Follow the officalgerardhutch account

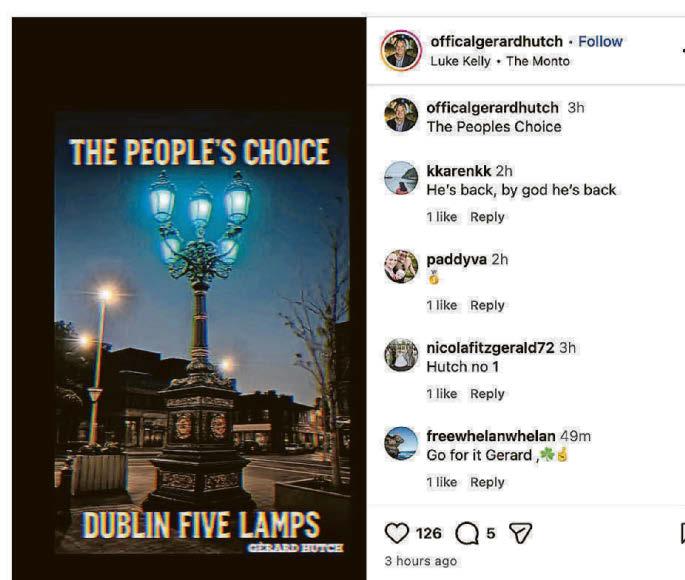600,41
